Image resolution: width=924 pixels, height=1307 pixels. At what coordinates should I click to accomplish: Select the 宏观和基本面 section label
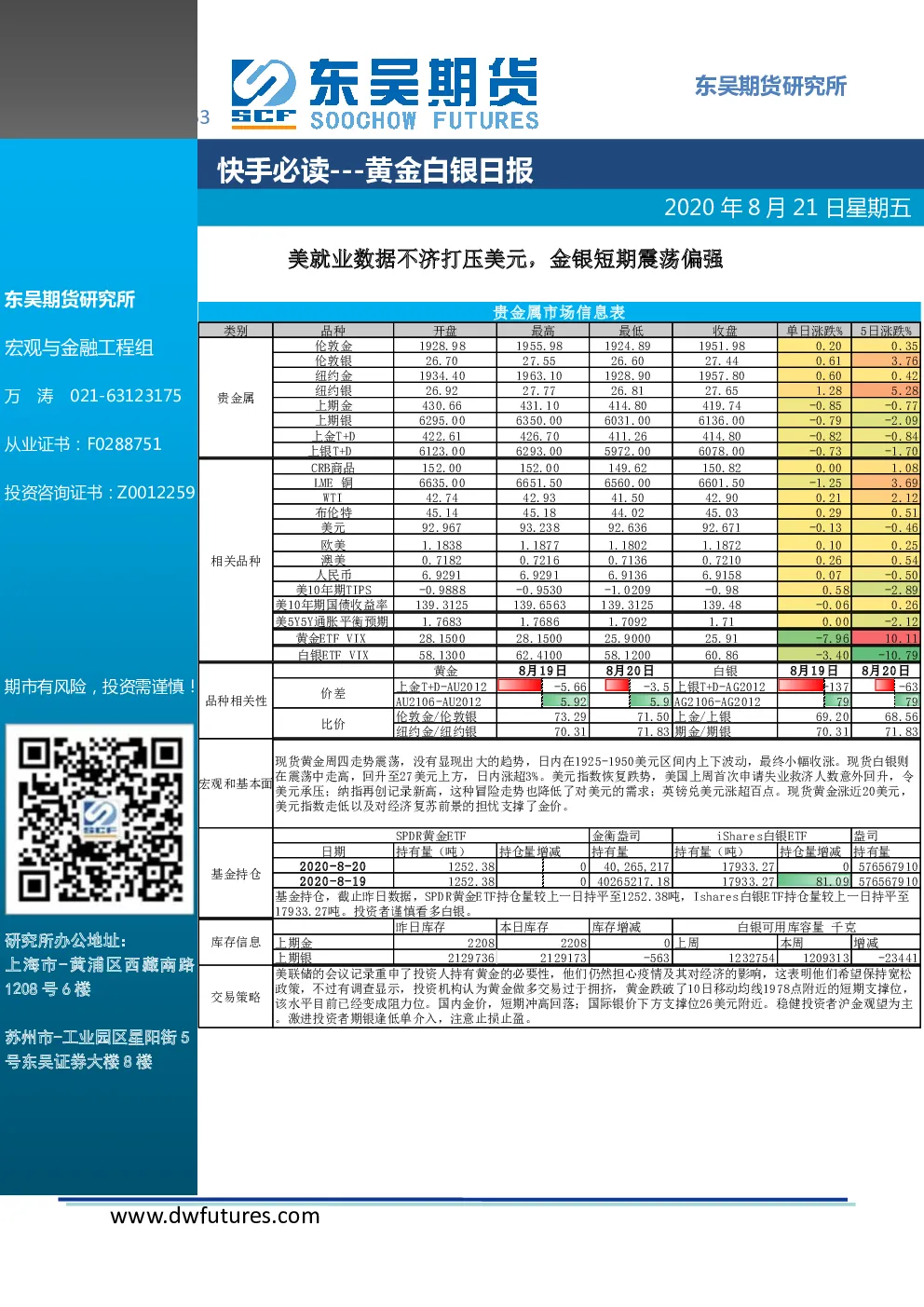236,783
